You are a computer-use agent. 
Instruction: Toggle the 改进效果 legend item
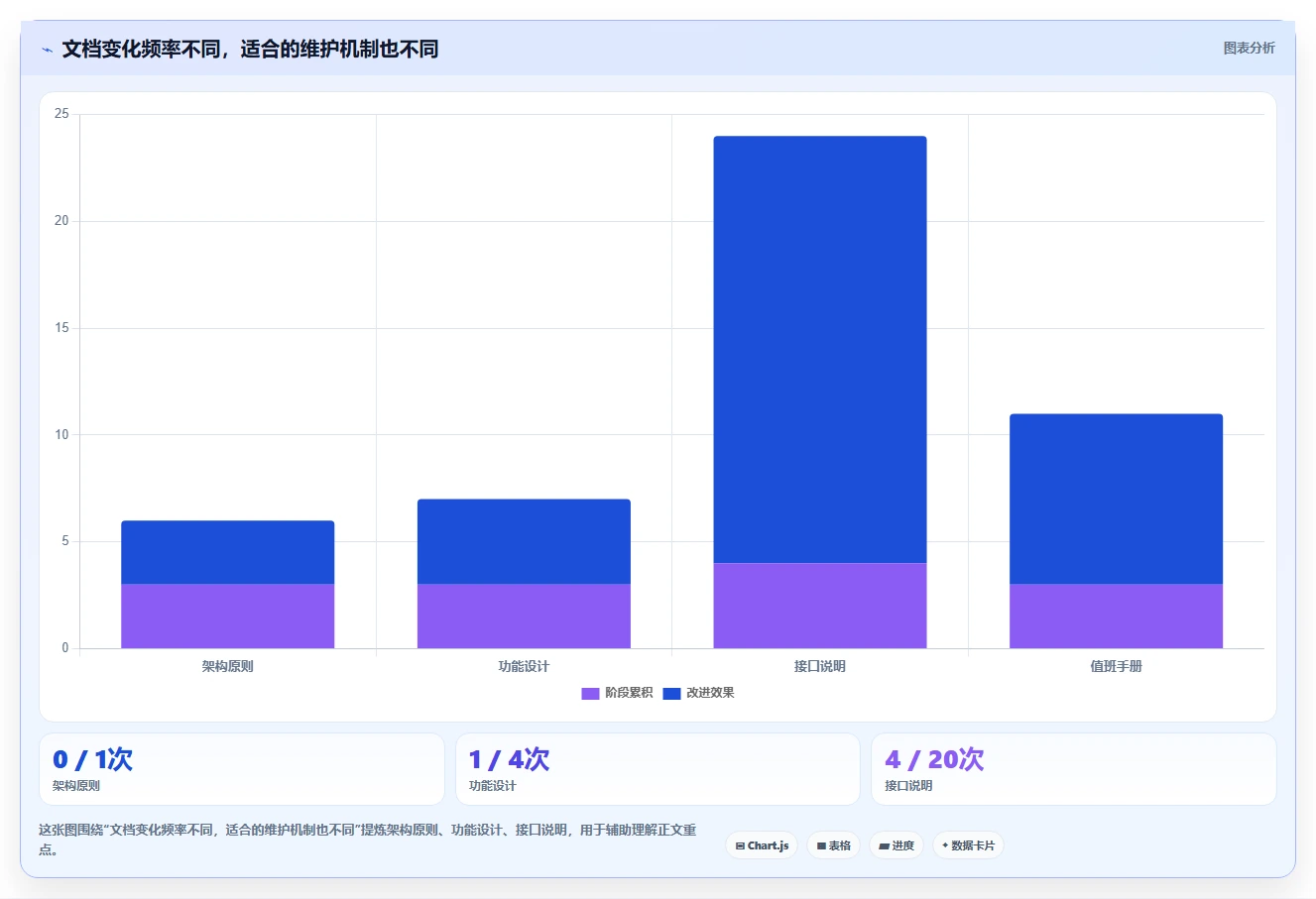point(698,693)
